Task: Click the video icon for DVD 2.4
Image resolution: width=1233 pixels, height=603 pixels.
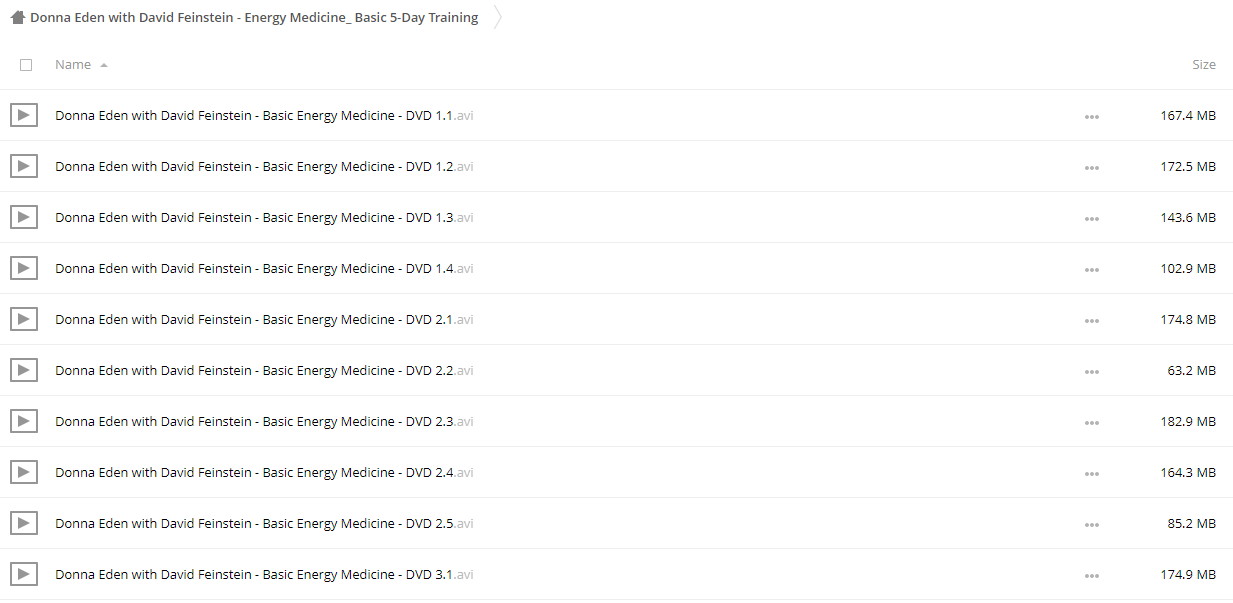Action: pos(24,472)
